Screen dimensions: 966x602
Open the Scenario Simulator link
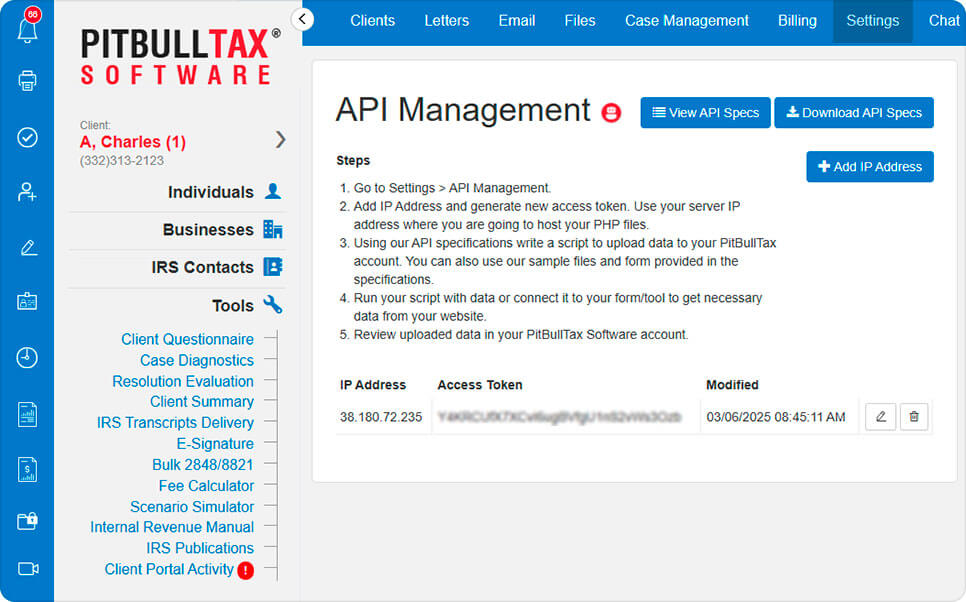click(x=192, y=506)
